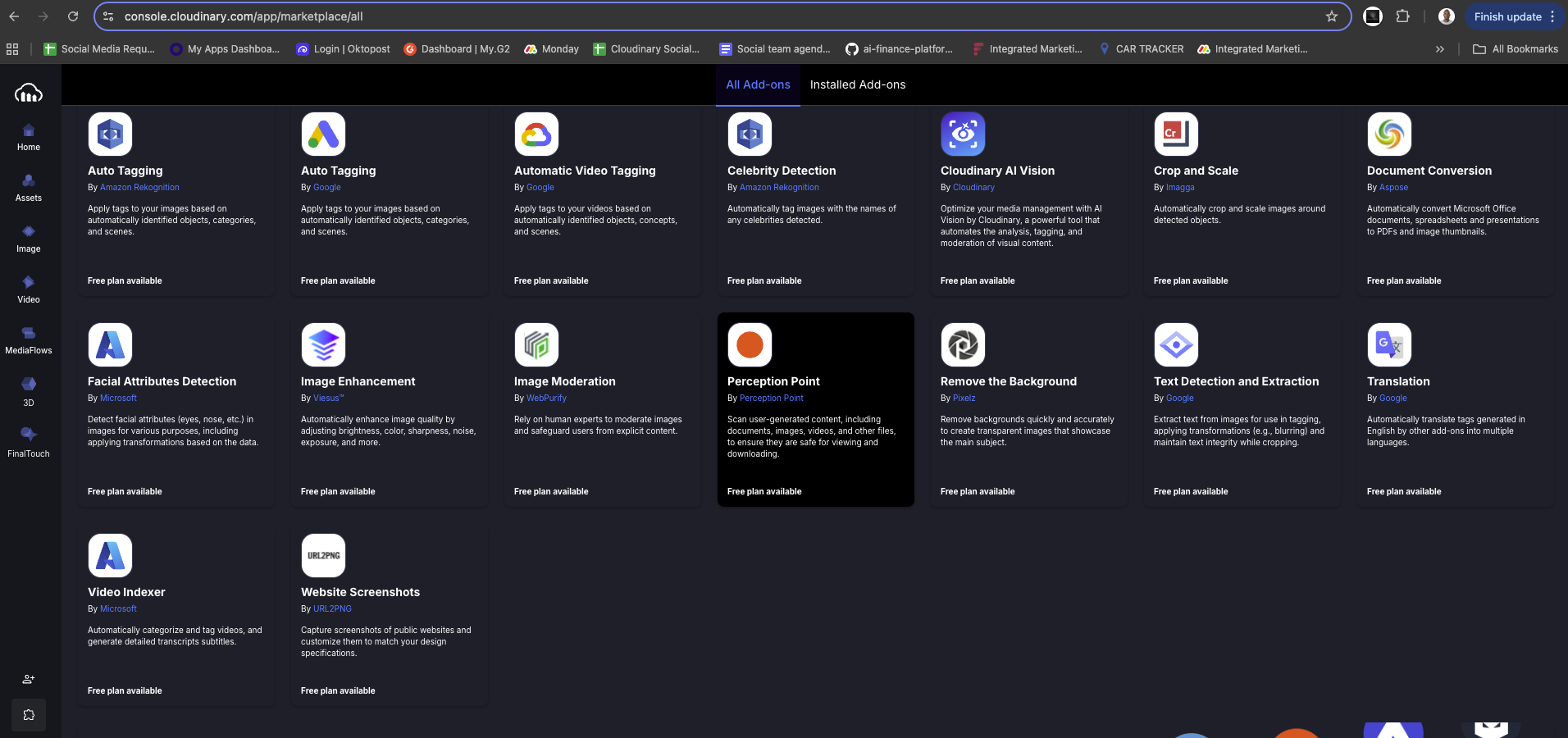Click the Cloudinary AI Vision icon
1568x738 pixels.
963,134
